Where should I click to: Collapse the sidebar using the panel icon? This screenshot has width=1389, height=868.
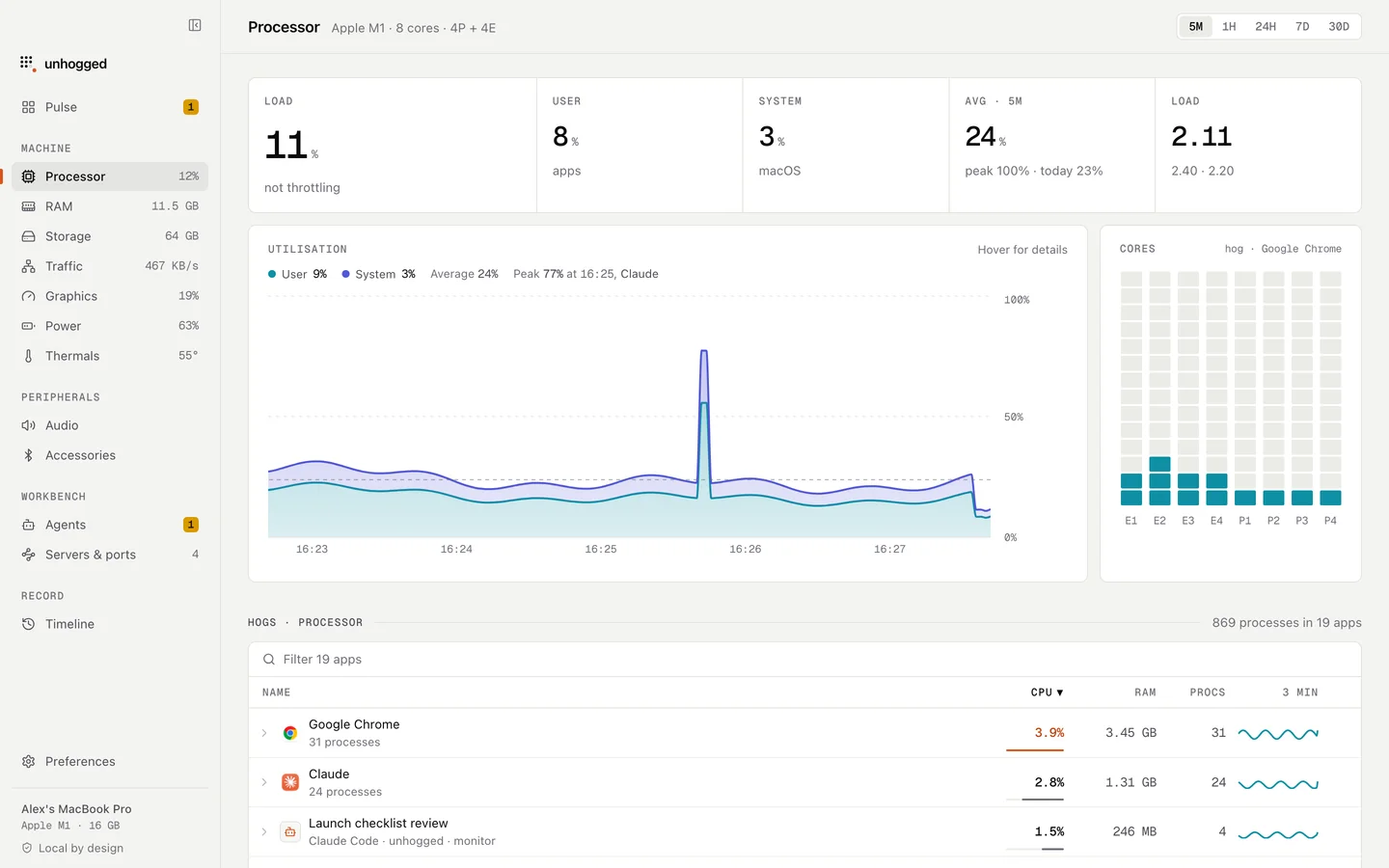[195, 25]
